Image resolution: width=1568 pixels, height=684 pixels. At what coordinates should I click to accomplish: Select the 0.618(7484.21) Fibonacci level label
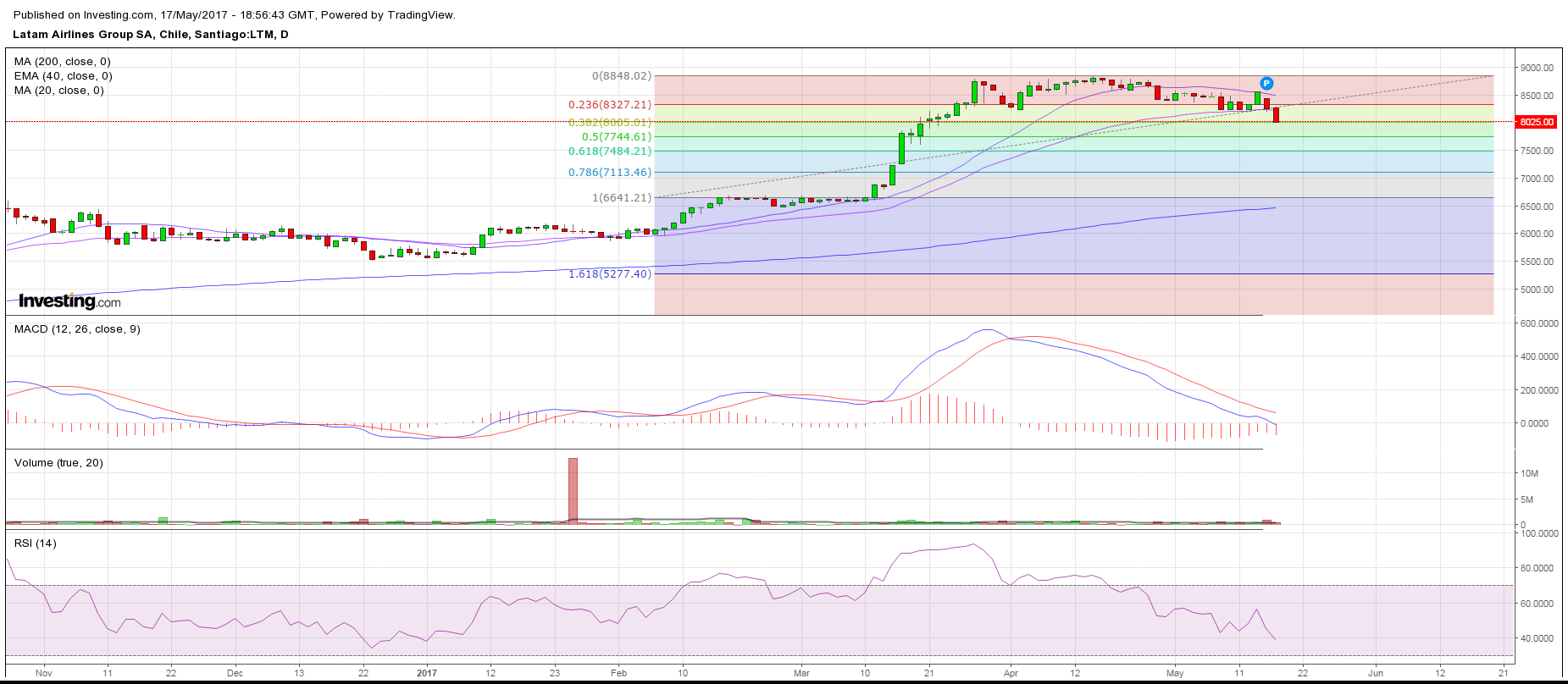coord(610,152)
